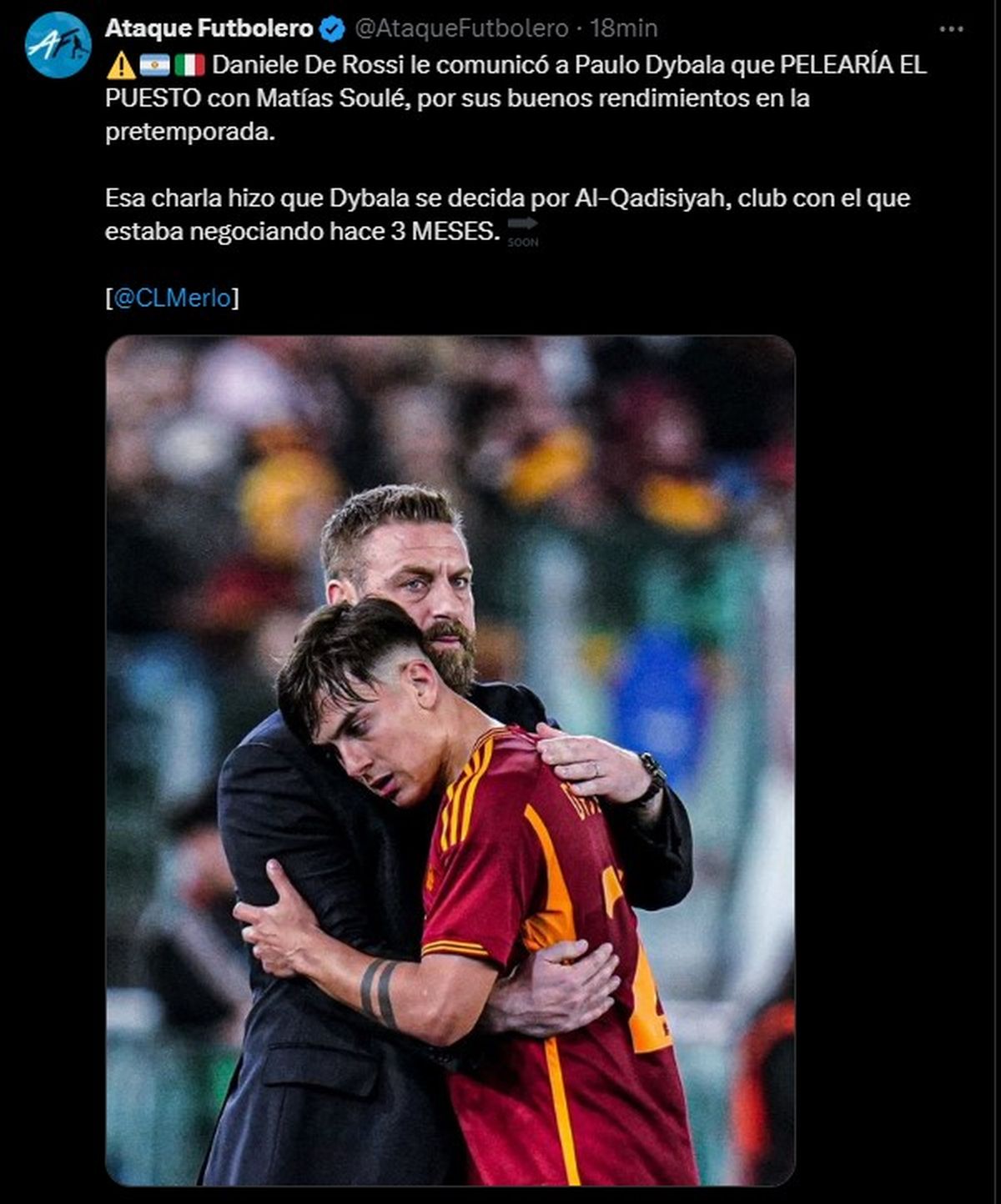Click the Argentina flag emoji
The height and width of the screenshot is (1204, 1001).
click(x=155, y=65)
